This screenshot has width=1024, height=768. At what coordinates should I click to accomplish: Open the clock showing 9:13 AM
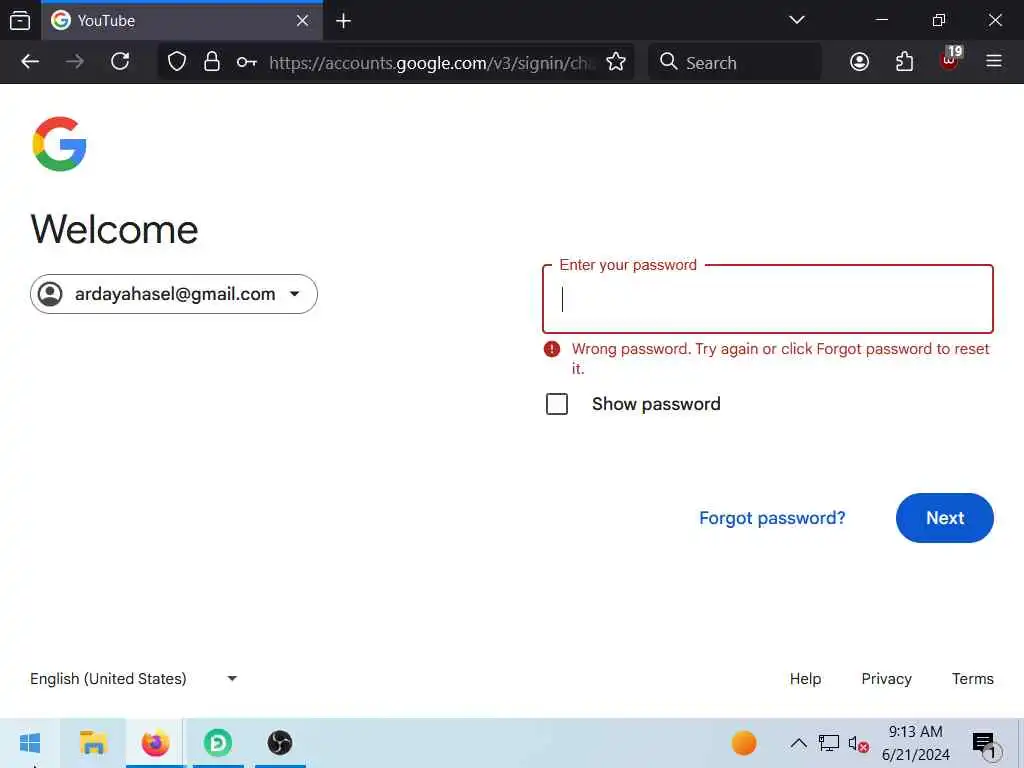[x=916, y=743]
